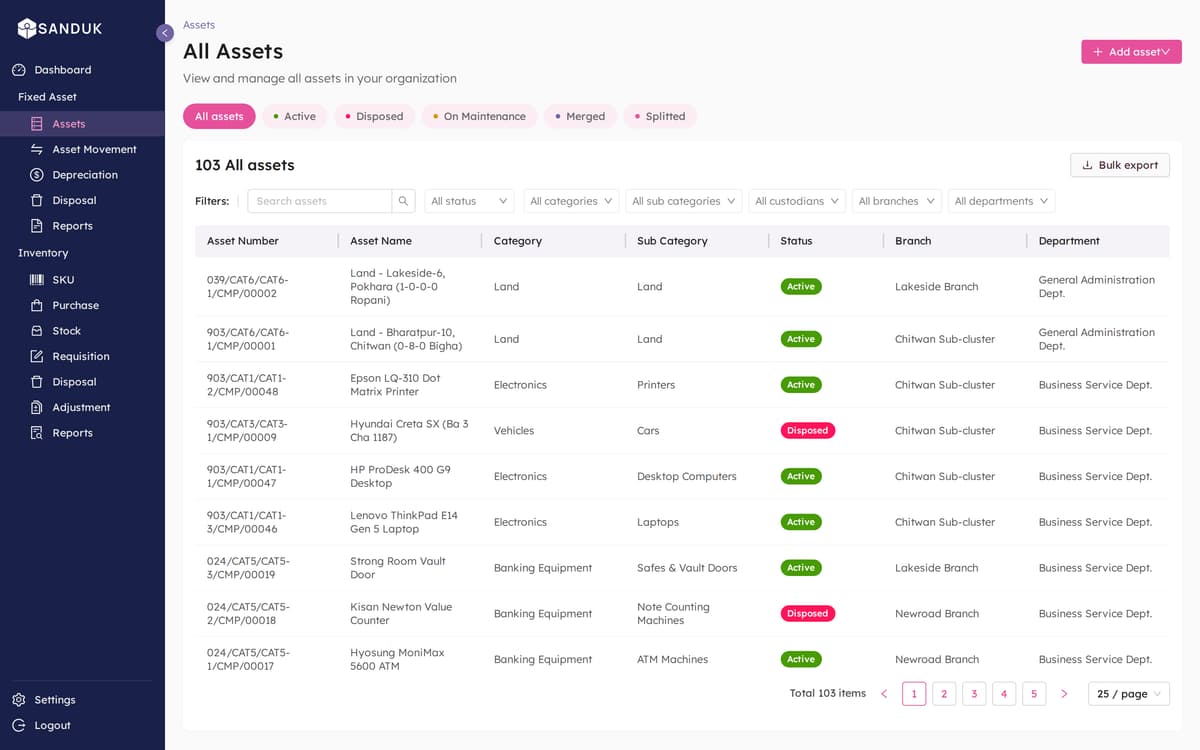1200x750 pixels.
Task: Click asset number 903/CAT1/CAT1-2/CMP/00048
Action: [x=247, y=385]
